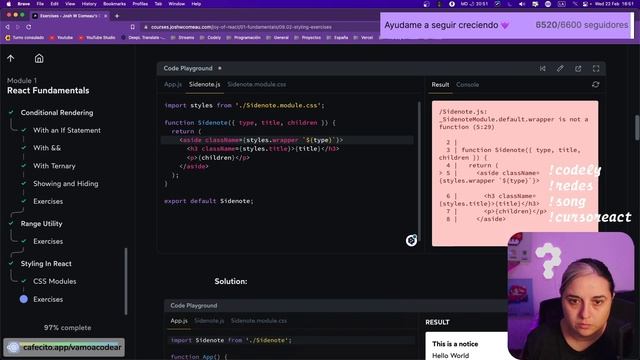Reset the code in the top Code Playground
The image size is (640, 360).
point(542,69)
